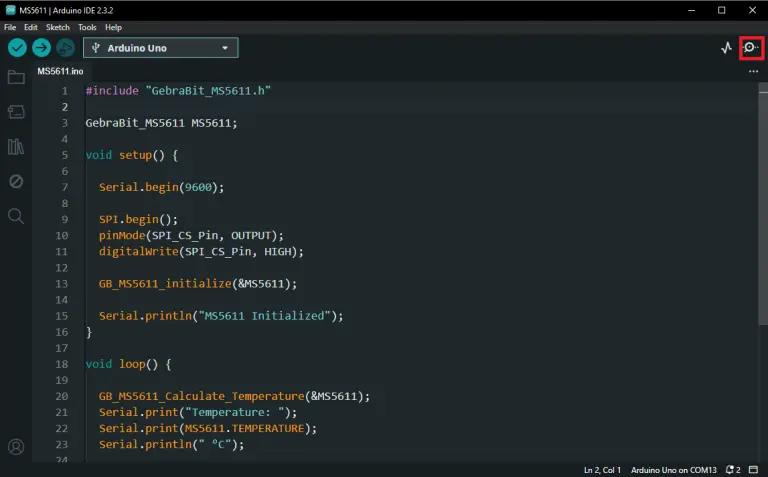This screenshot has width=768, height=477.
Task: Open the Tools menu
Action: [x=87, y=27]
